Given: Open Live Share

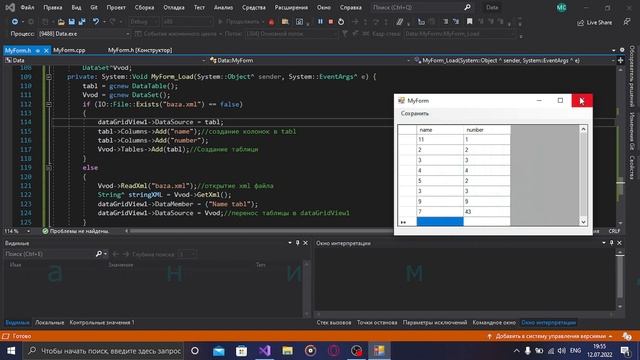Looking at the screenshot, I should (x=594, y=22).
